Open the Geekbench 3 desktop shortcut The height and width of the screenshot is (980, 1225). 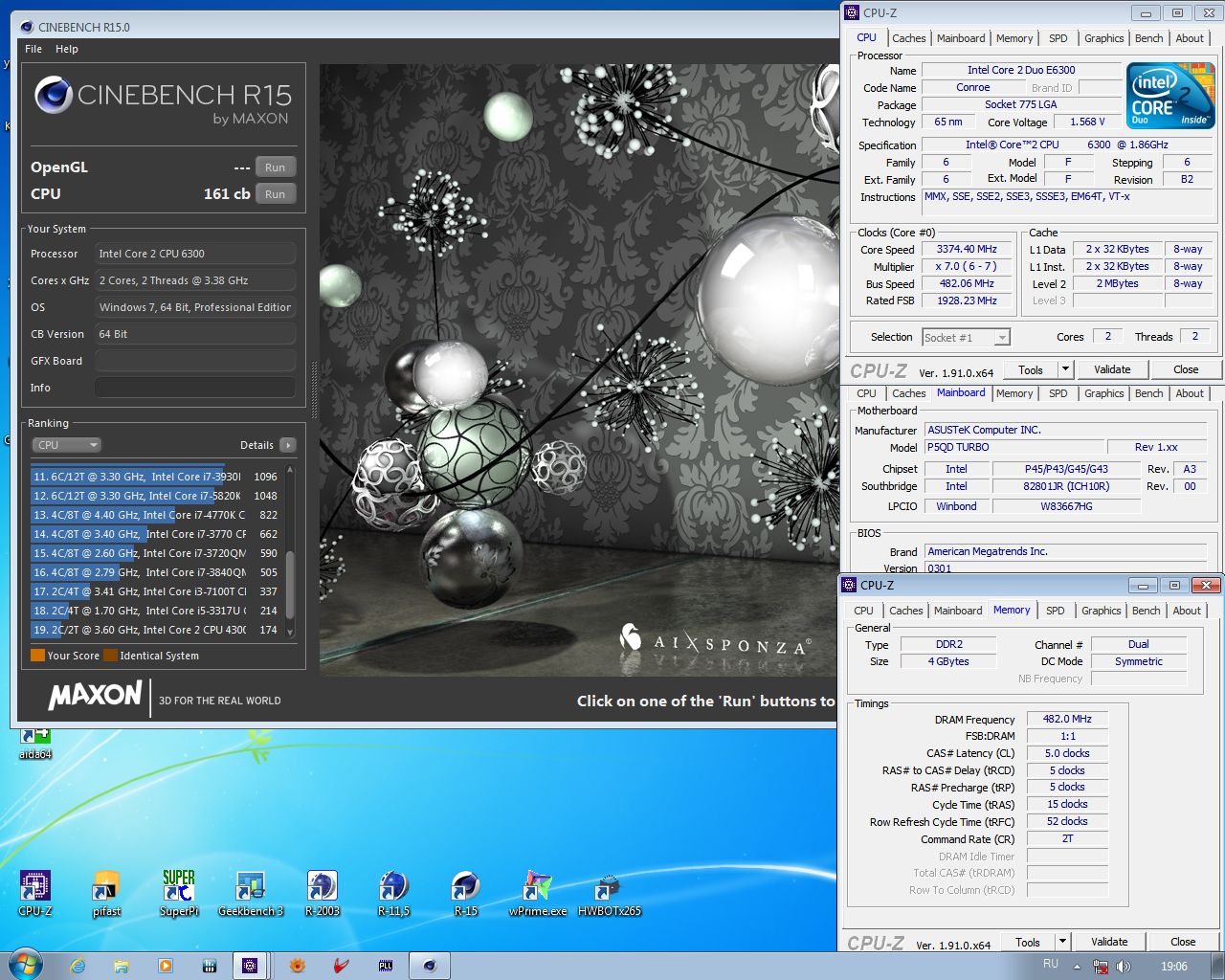pyautogui.click(x=251, y=893)
